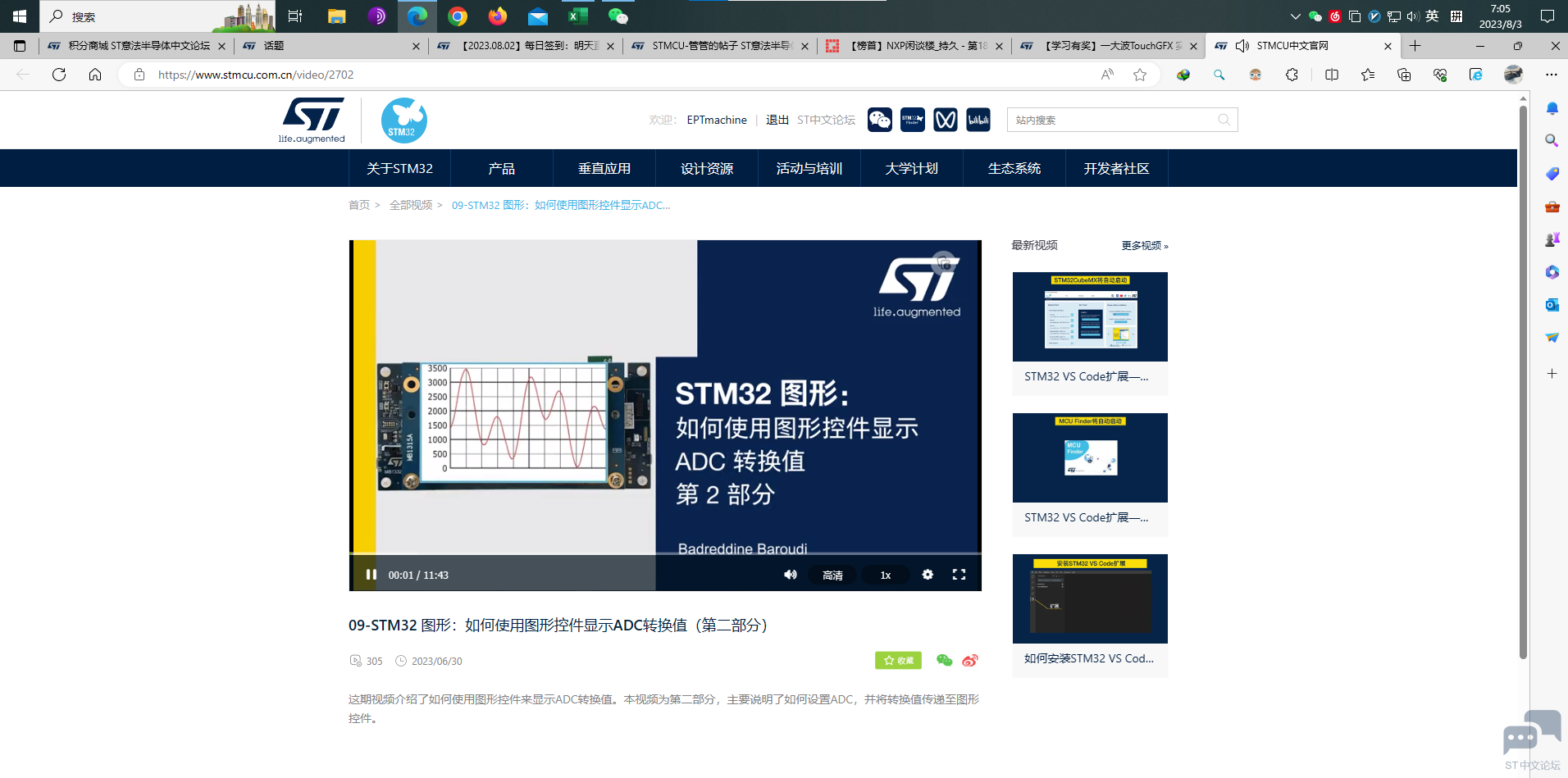1568x778 pixels.
Task: Switch to the 积分商城 browser tab
Action: (x=135, y=46)
